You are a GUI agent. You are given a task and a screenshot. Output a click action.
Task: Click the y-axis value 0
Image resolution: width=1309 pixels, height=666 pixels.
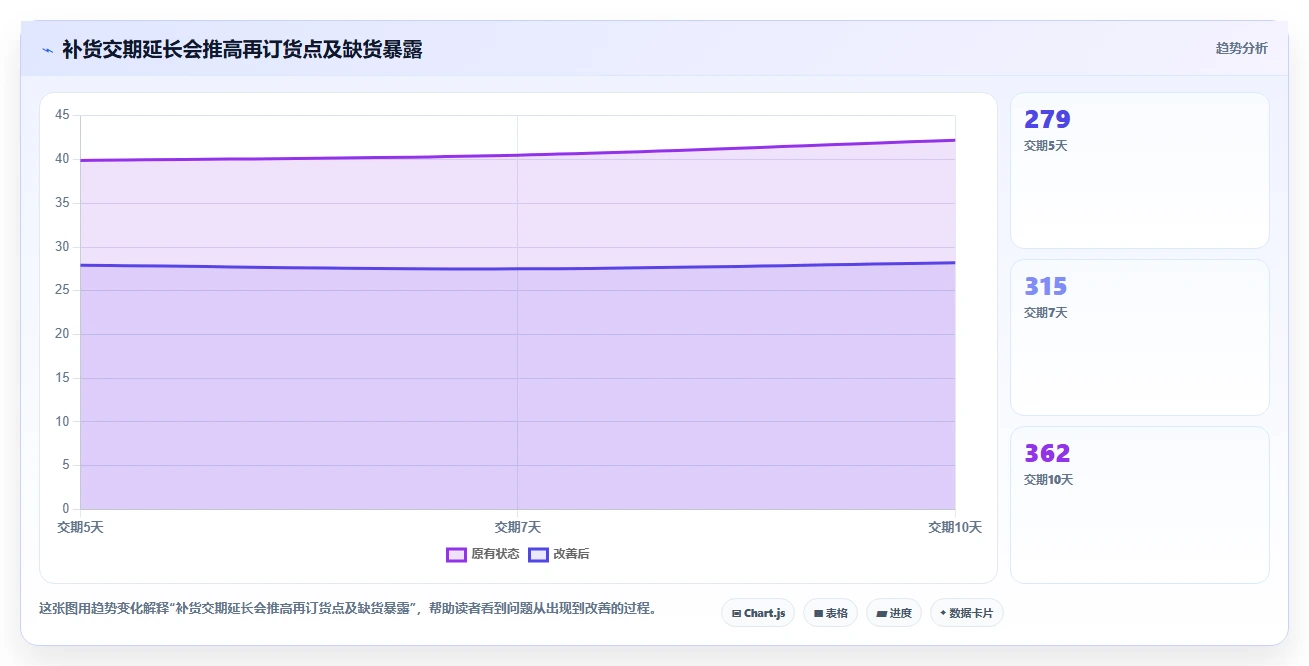tap(66, 509)
